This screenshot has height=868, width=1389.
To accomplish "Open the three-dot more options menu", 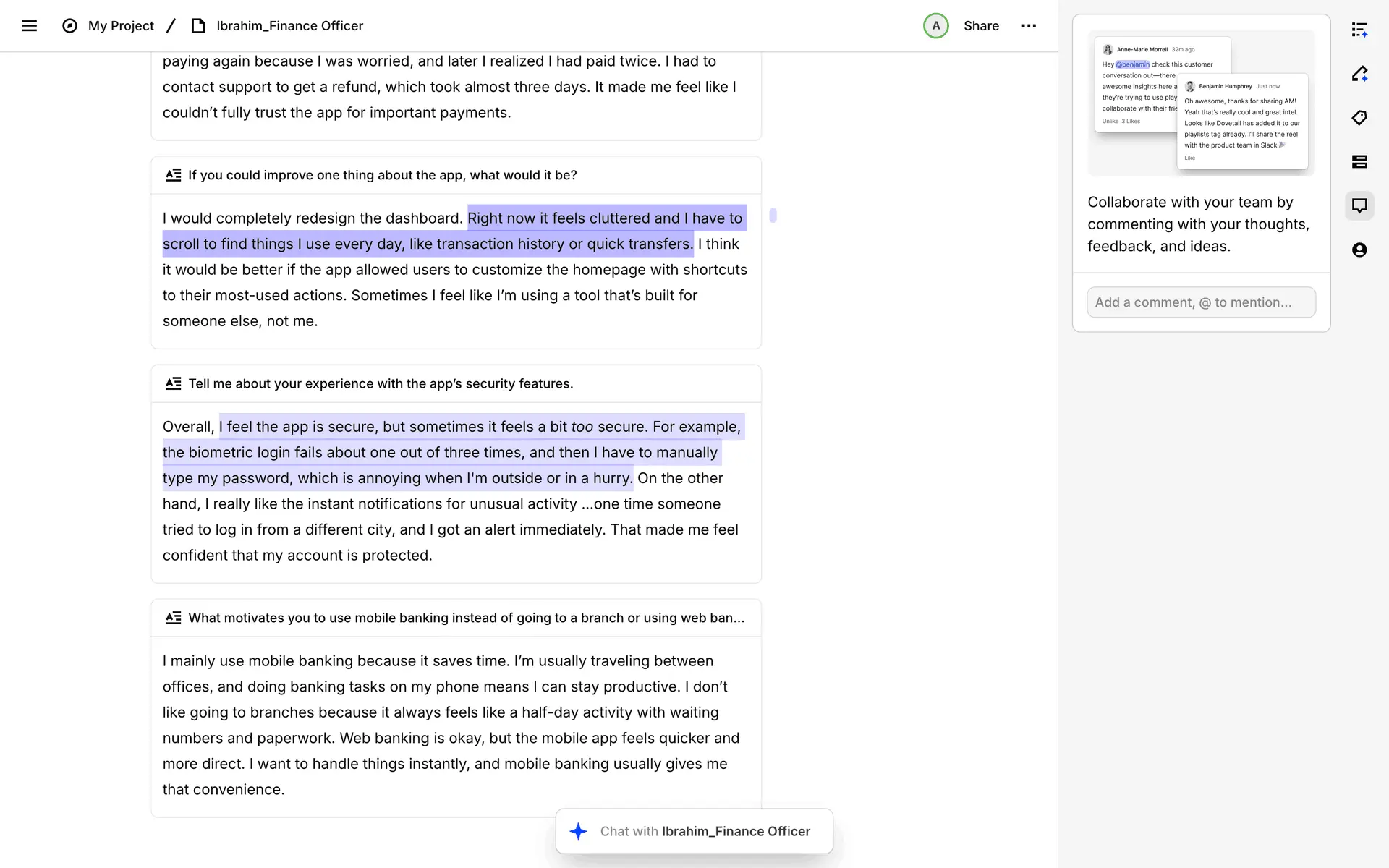I will pos(1029,26).
